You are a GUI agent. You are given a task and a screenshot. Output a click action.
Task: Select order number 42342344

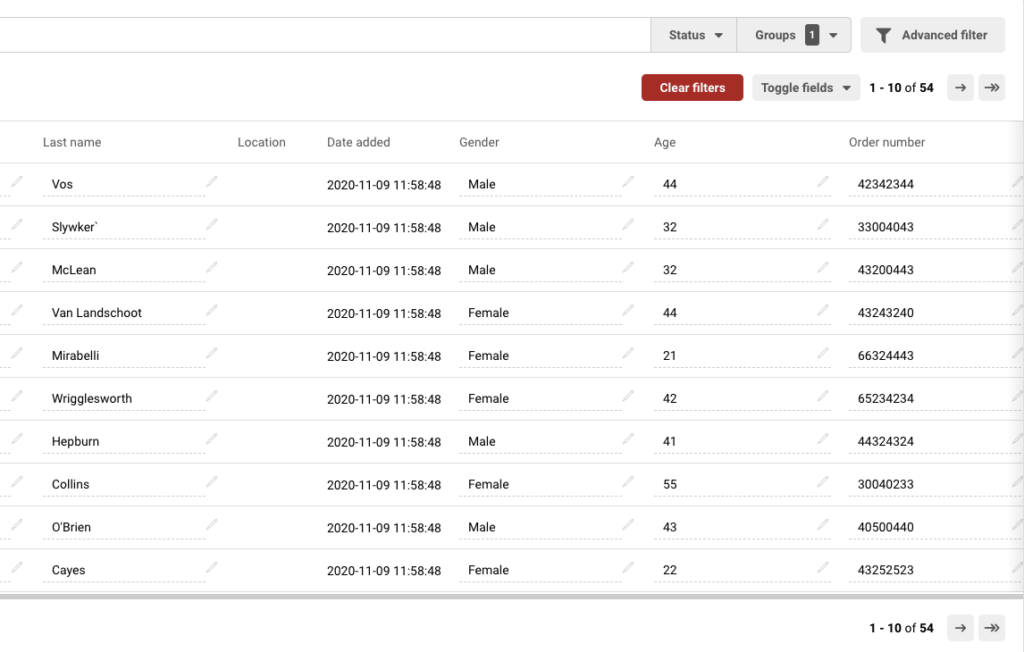886,184
